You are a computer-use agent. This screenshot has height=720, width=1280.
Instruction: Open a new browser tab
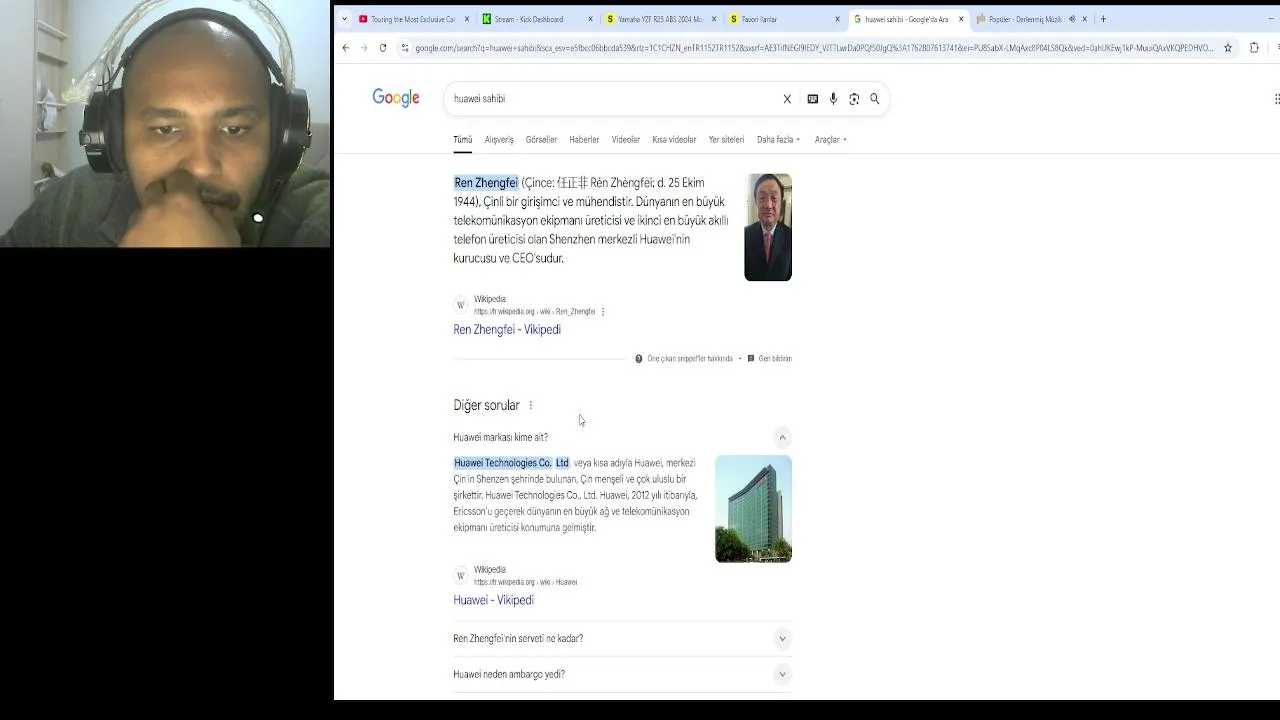tap(1103, 19)
